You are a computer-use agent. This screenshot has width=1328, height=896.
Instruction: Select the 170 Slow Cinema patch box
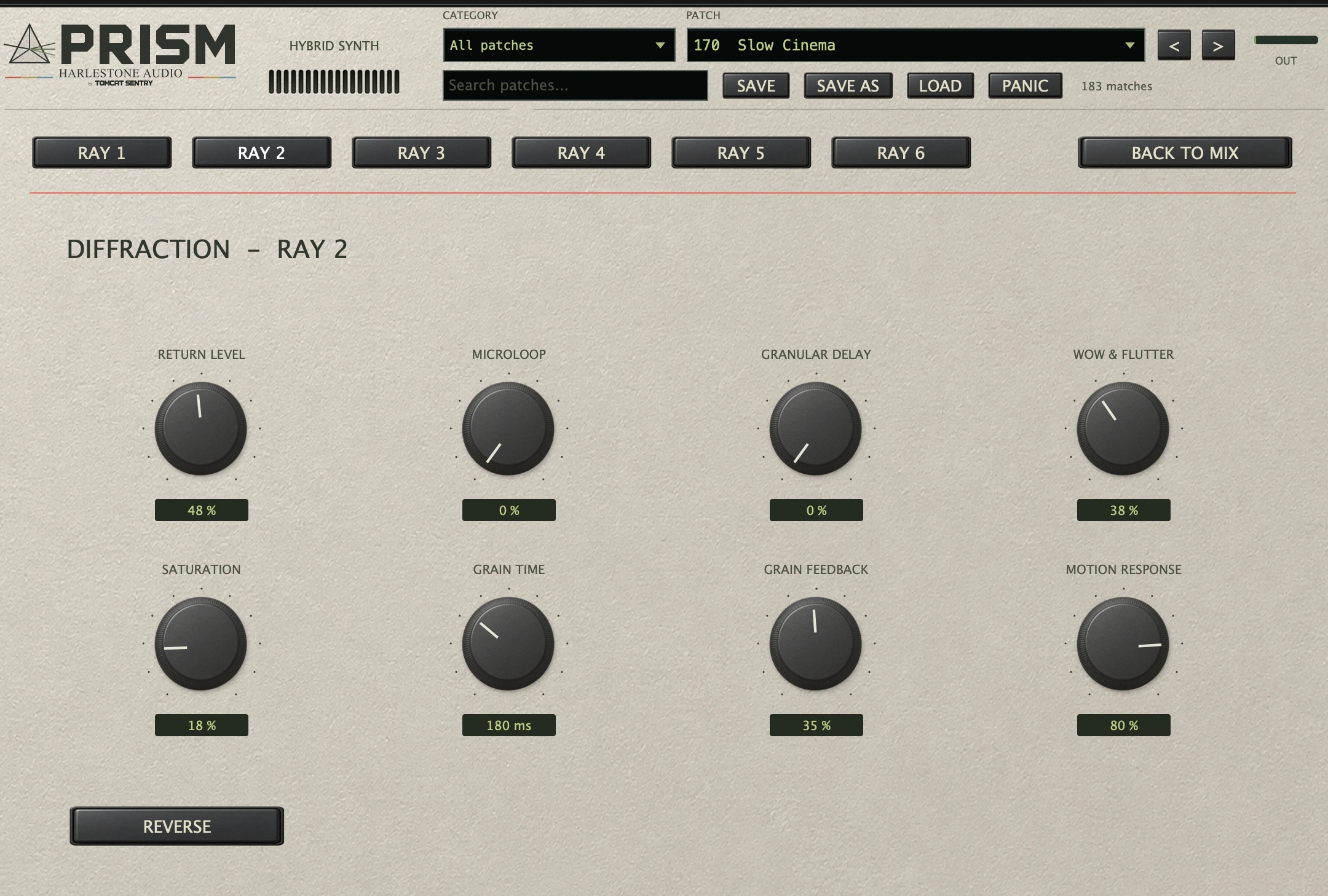pos(915,45)
